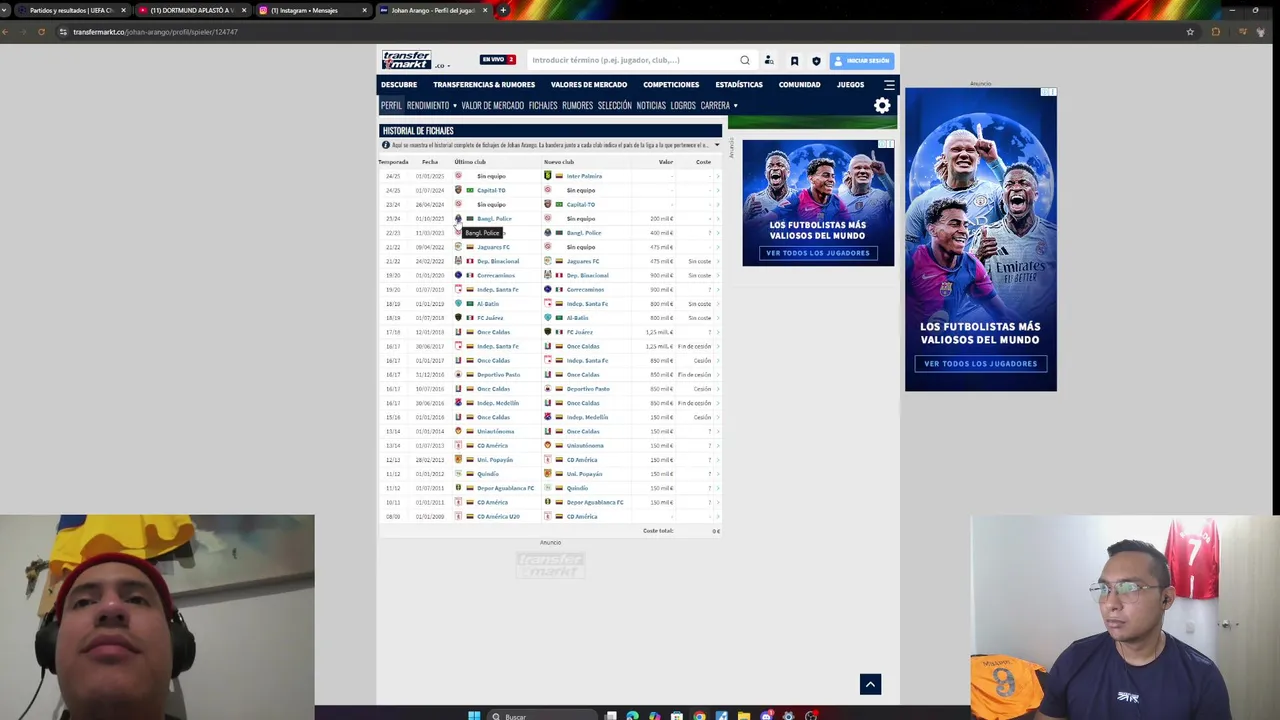Reload the page
1280x720 pixels.
pos(41,32)
